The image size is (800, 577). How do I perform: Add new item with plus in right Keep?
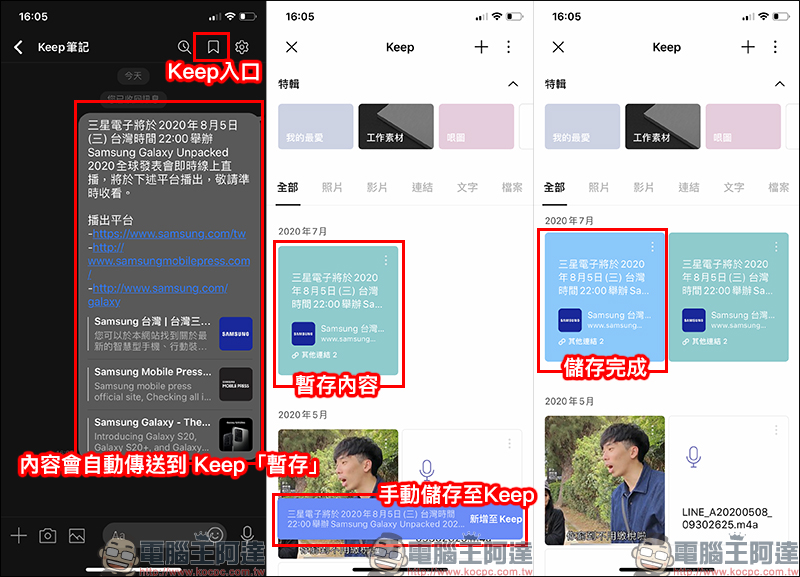748,47
